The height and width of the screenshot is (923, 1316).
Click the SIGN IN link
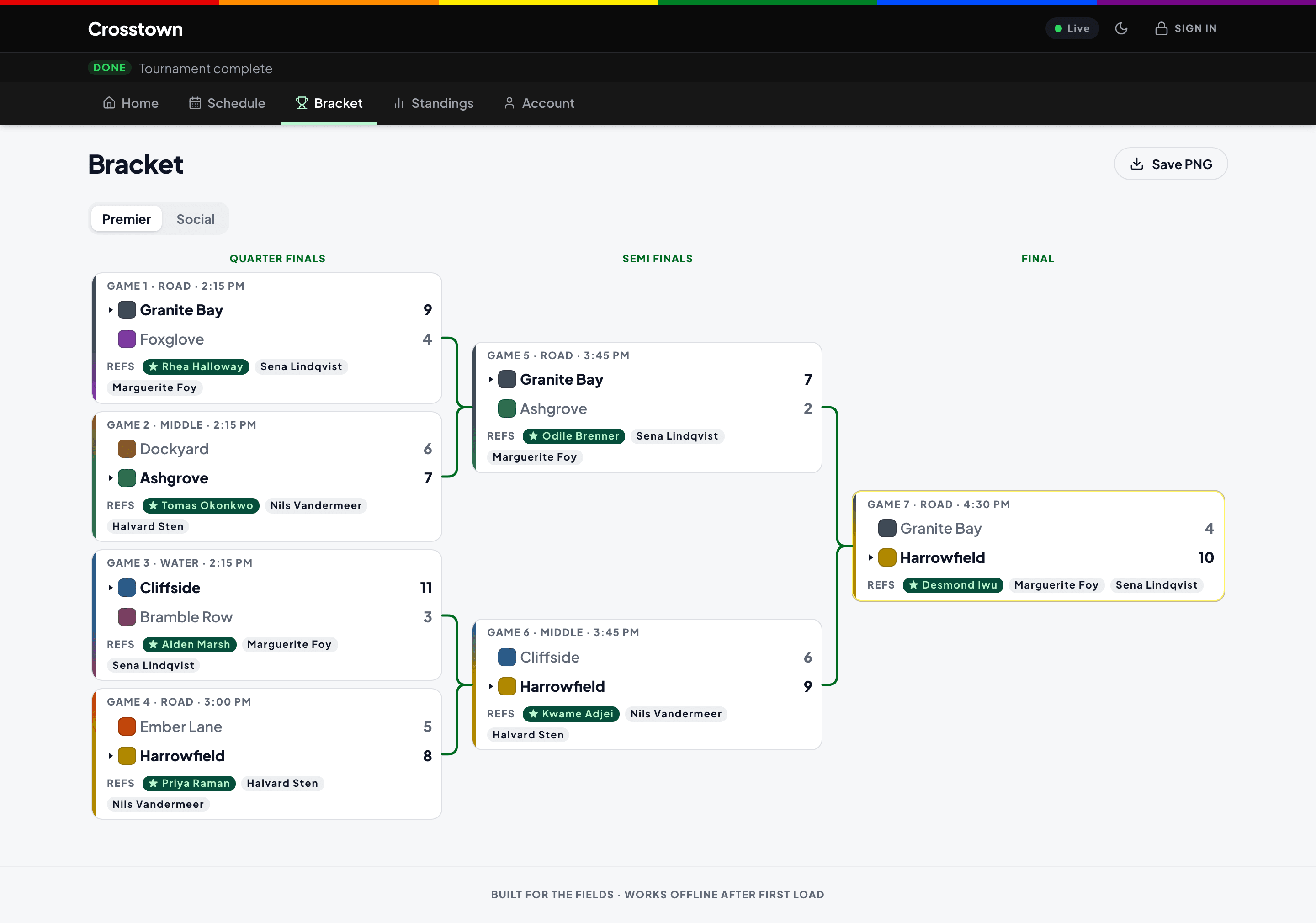pos(1185,28)
